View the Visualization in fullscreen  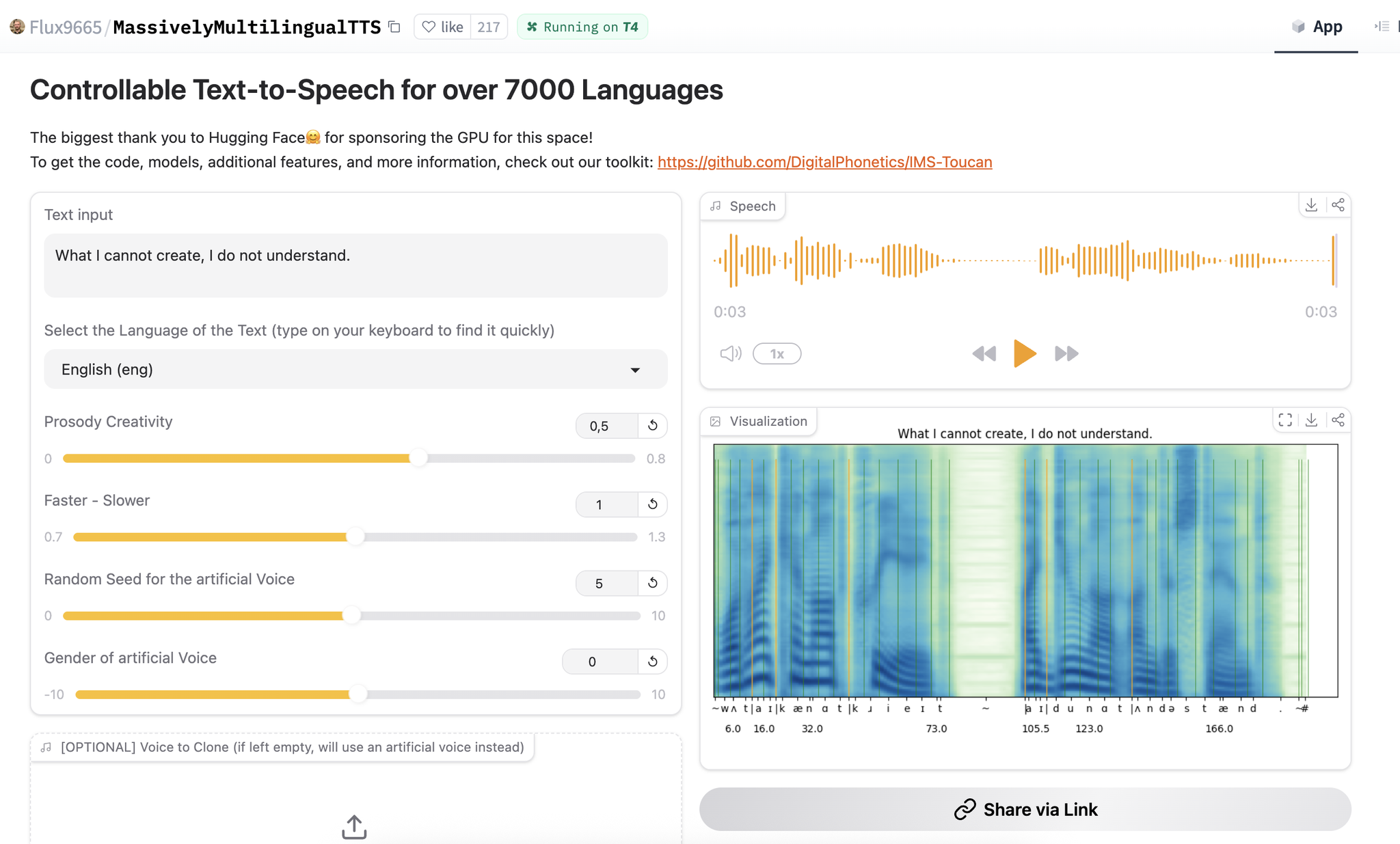tap(1285, 420)
